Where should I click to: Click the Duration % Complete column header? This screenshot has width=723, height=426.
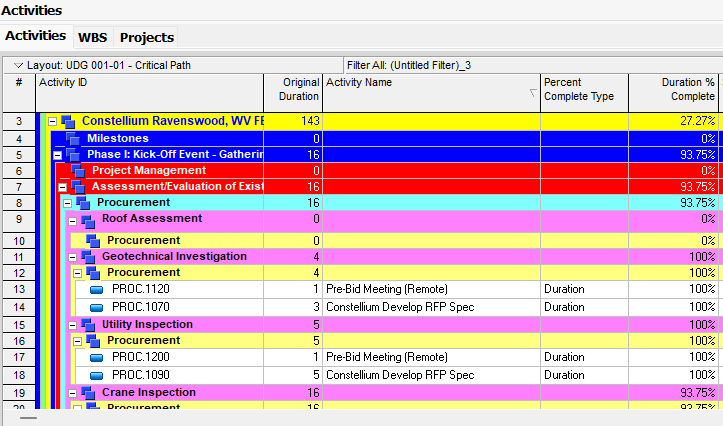coord(673,93)
